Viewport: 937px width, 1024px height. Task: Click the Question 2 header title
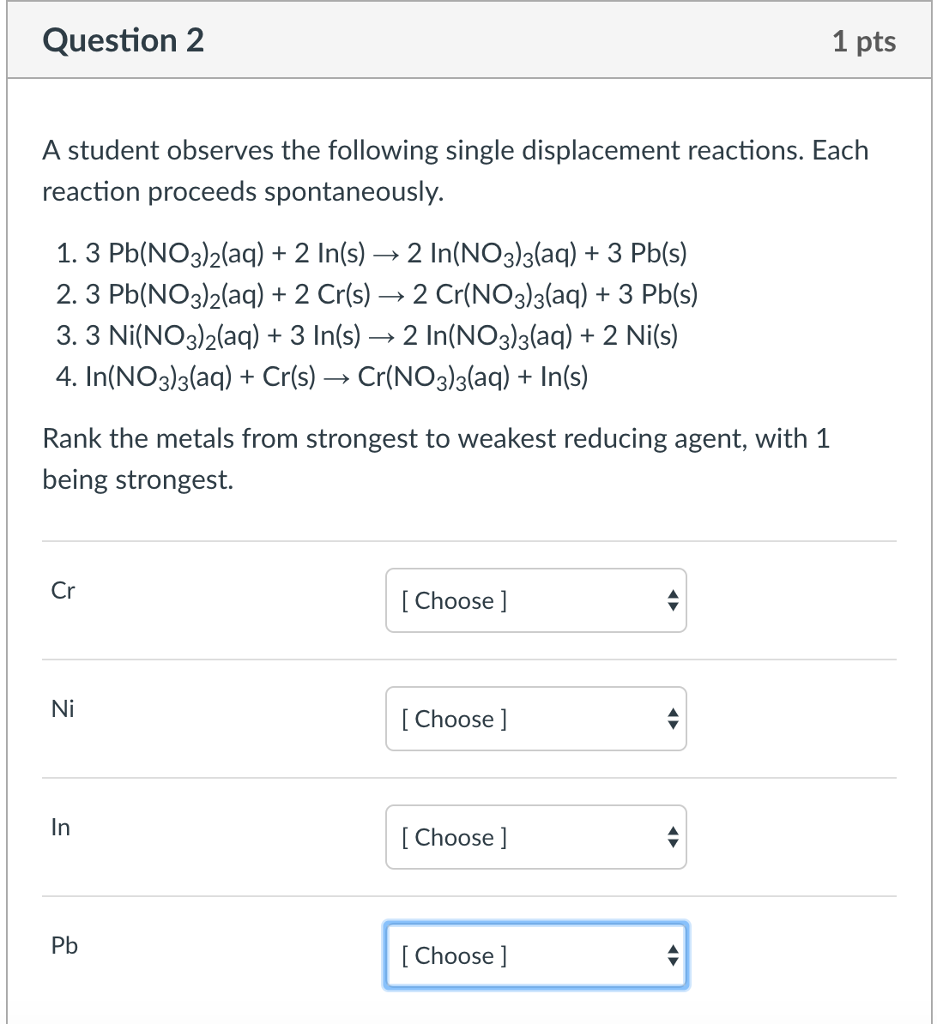(x=124, y=40)
